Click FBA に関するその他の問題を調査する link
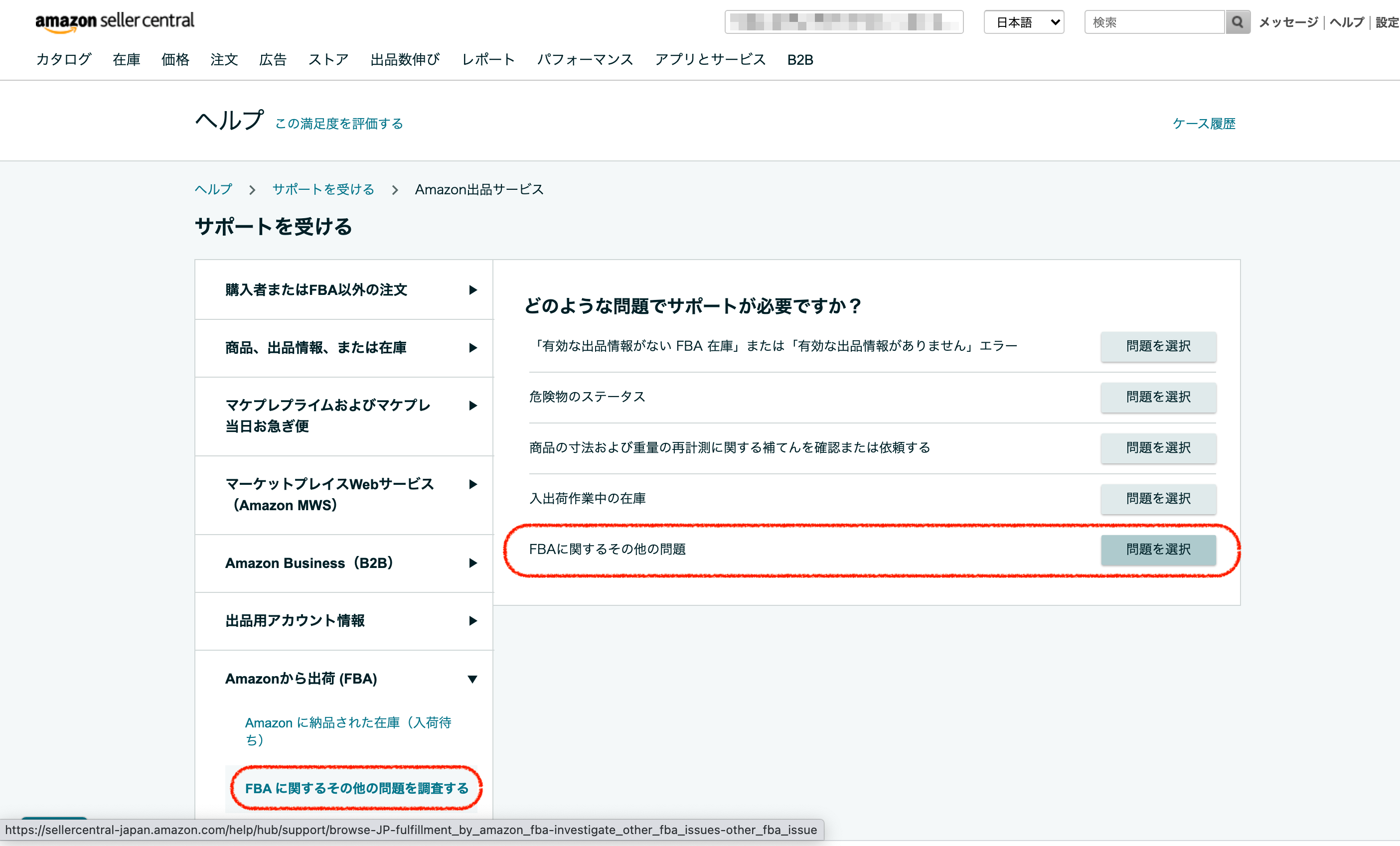Screen dimensions: 1400x846 pyautogui.click(x=356, y=788)
